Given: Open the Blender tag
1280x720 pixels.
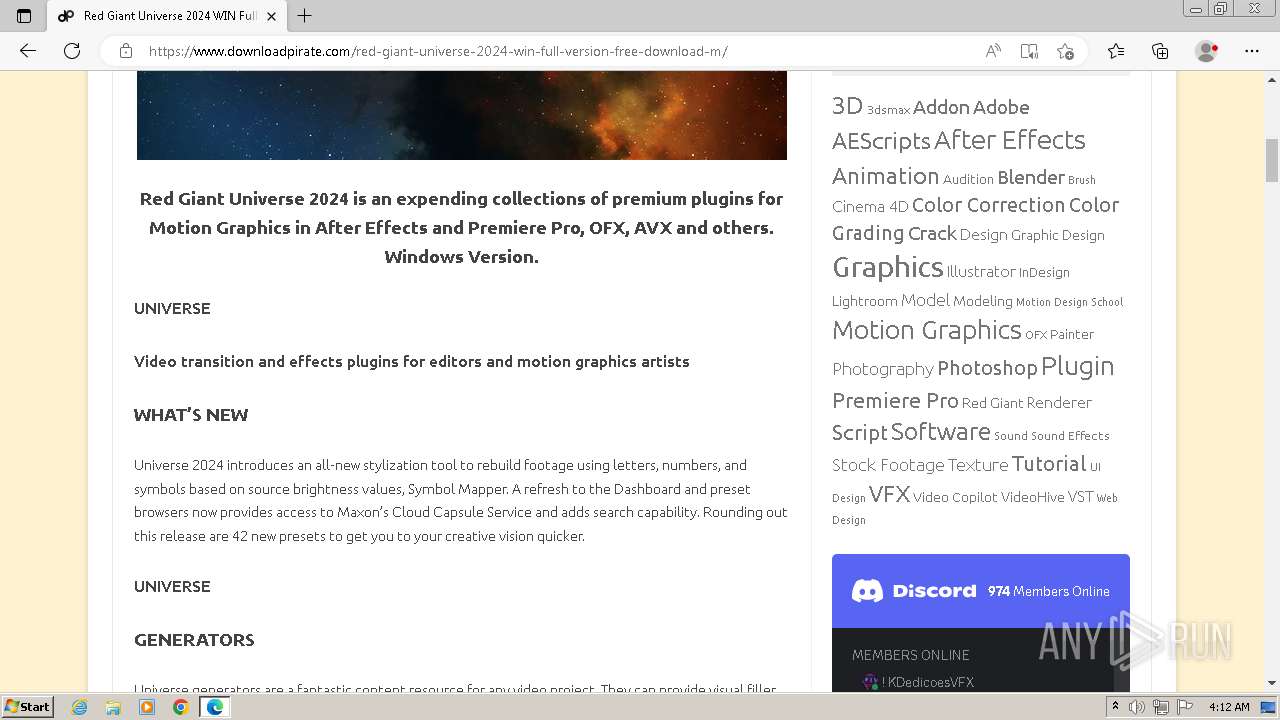Looking at the screenshot, I should 1031,177.
